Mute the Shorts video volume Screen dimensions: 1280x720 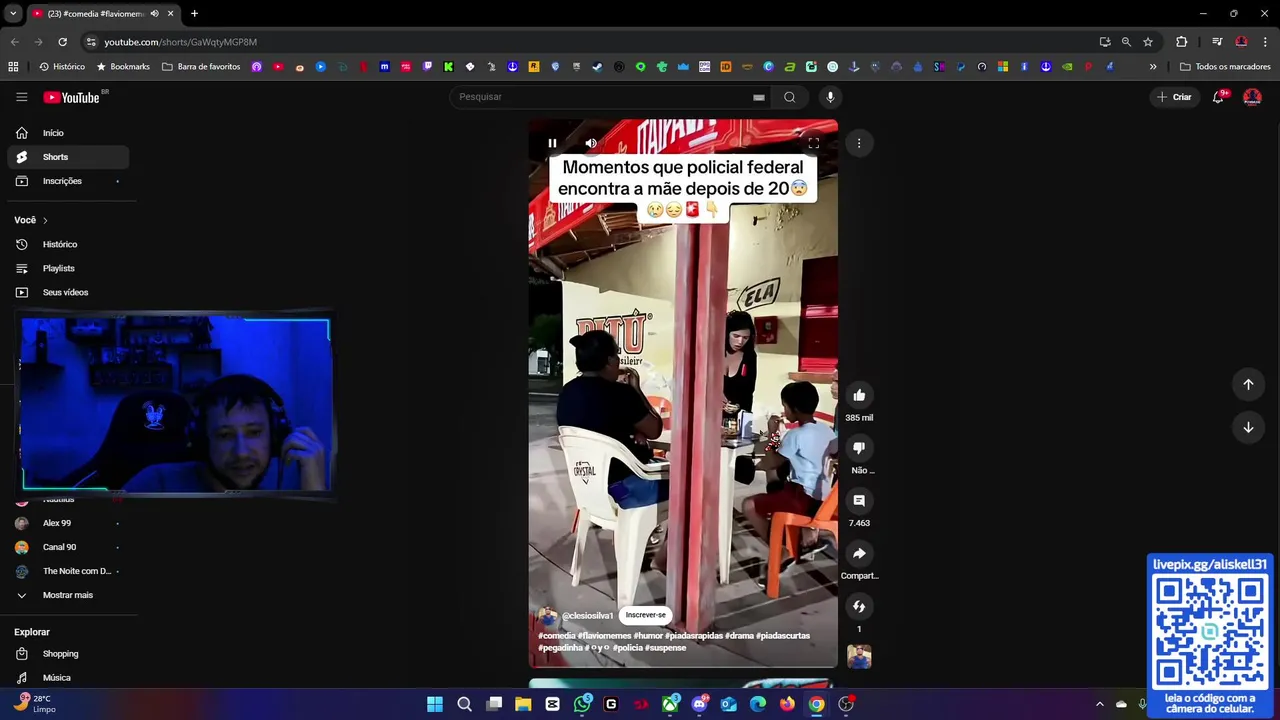[x=591, y=143]
